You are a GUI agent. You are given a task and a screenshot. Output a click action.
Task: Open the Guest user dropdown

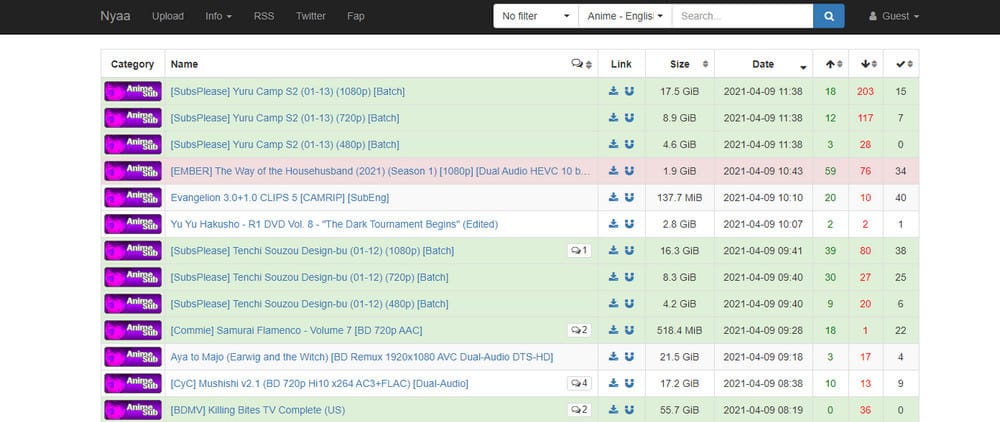[894, 16]
